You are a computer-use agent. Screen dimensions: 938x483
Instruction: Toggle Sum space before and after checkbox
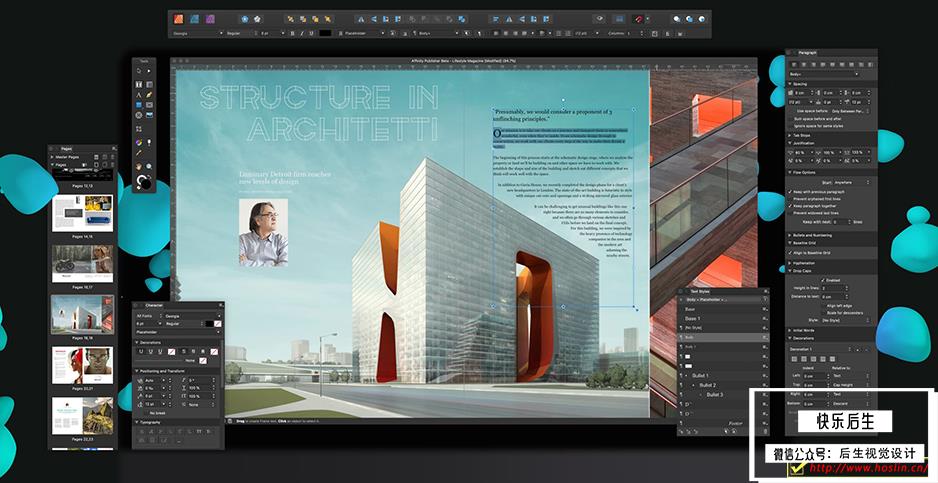[x=791, y=119]
